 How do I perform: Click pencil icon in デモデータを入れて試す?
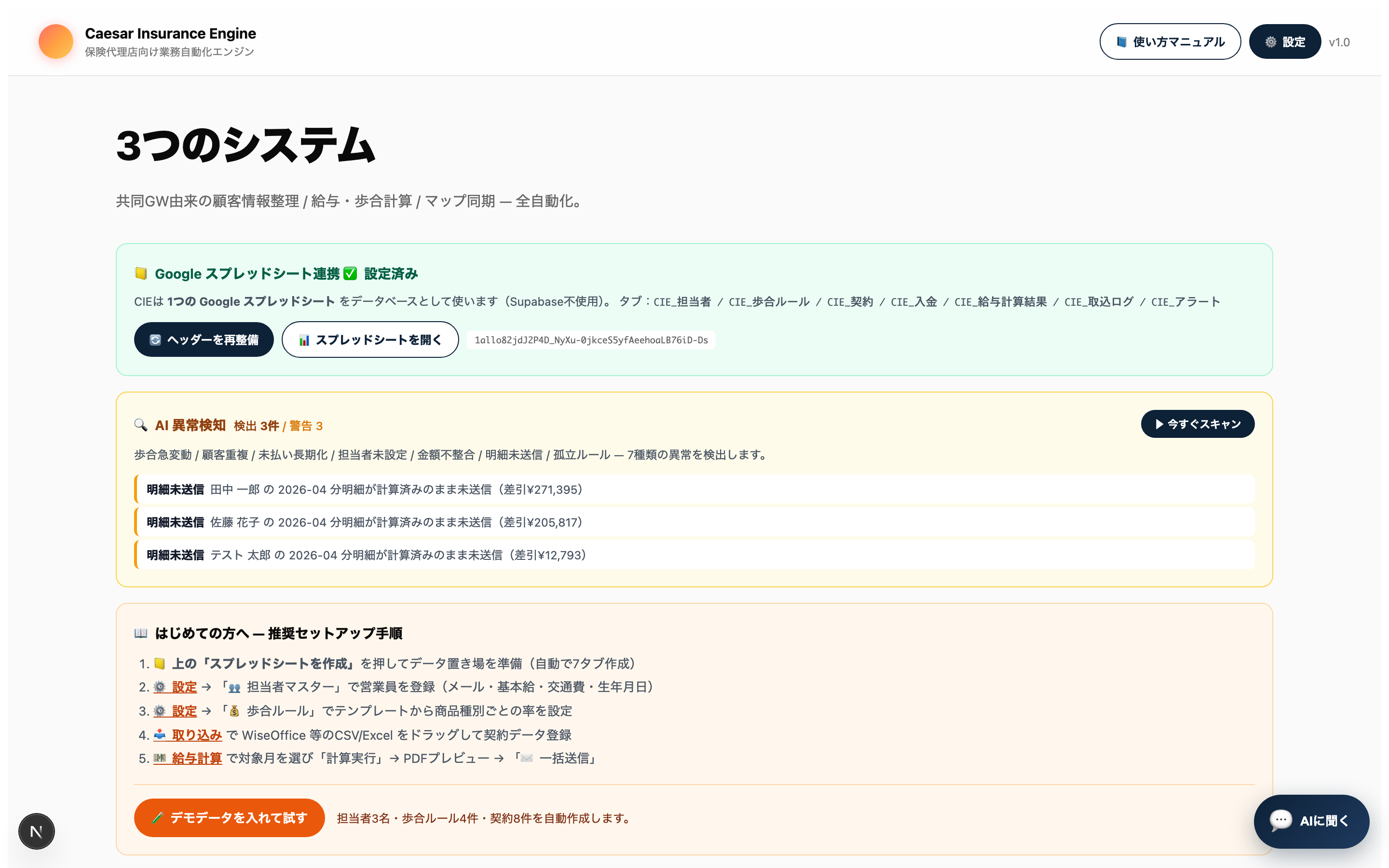coord(158,818)
